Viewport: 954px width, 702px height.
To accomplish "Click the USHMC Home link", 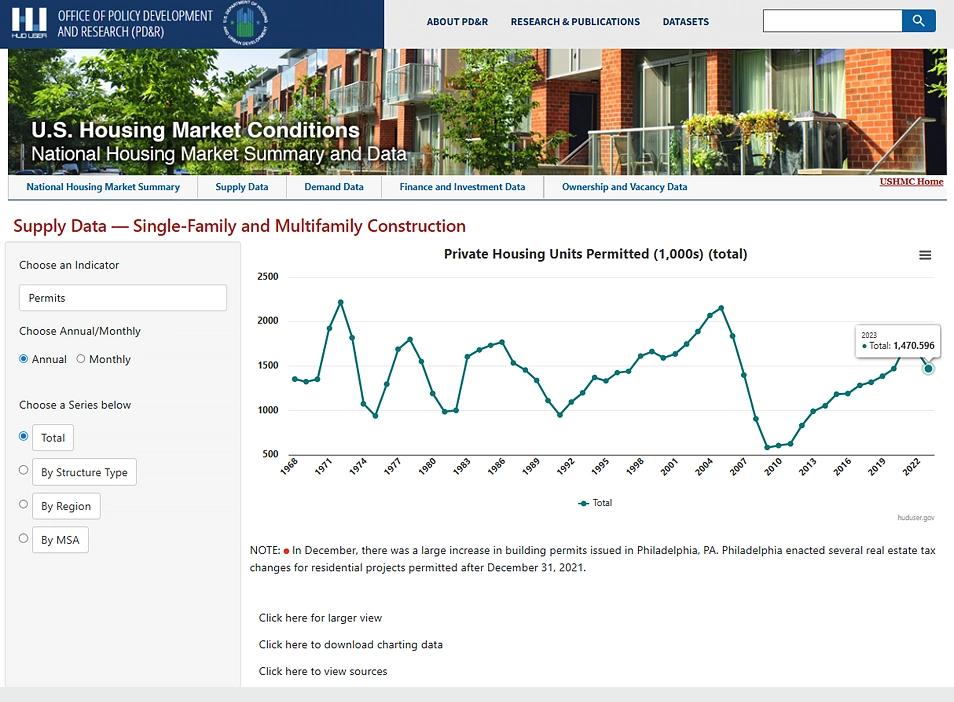I will click(910, 181).
